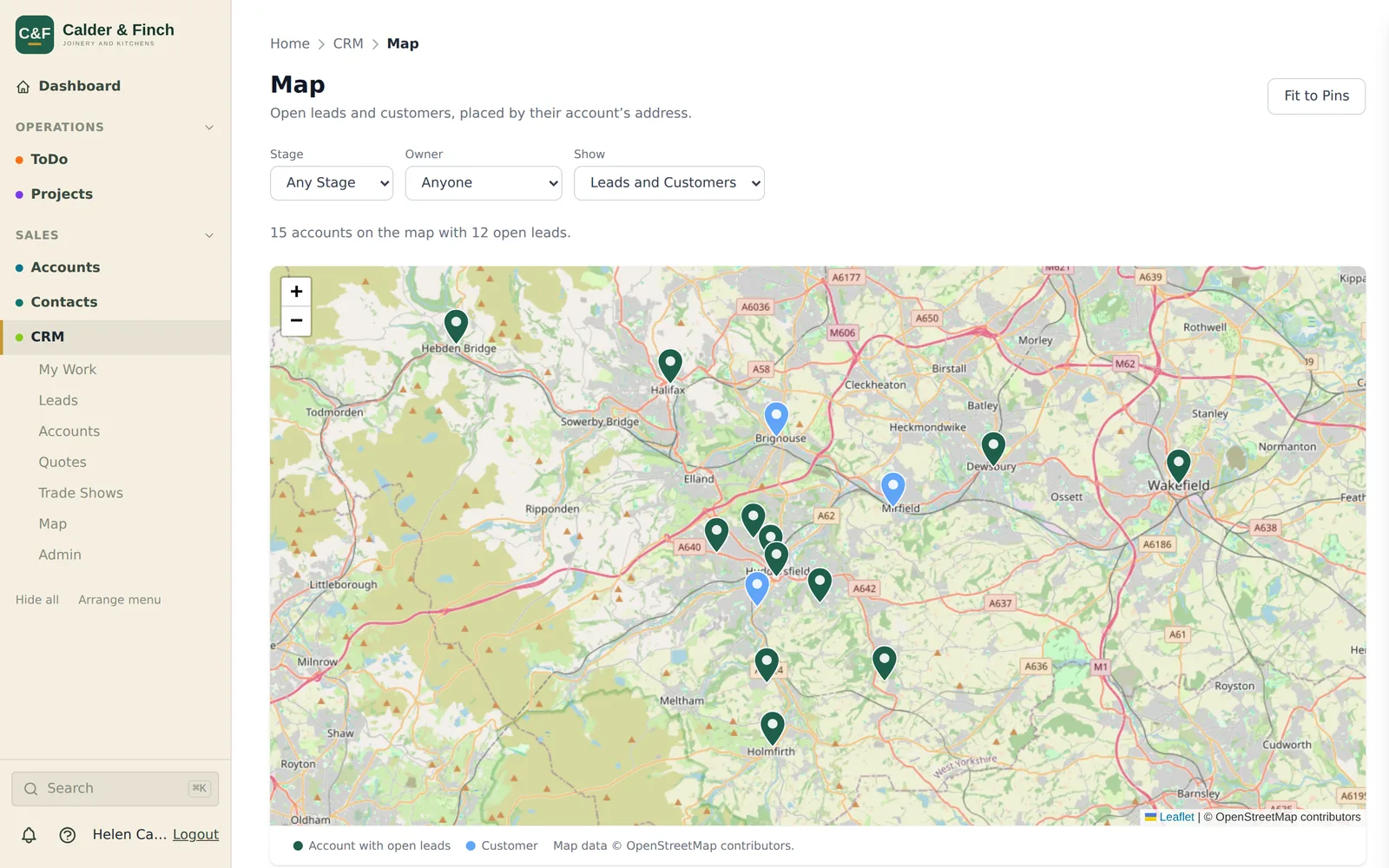Image resolution: width=1389 pixels, height=868 pixels.
Task: Select the pin at Wakefield
Action: coord(1178,466)
